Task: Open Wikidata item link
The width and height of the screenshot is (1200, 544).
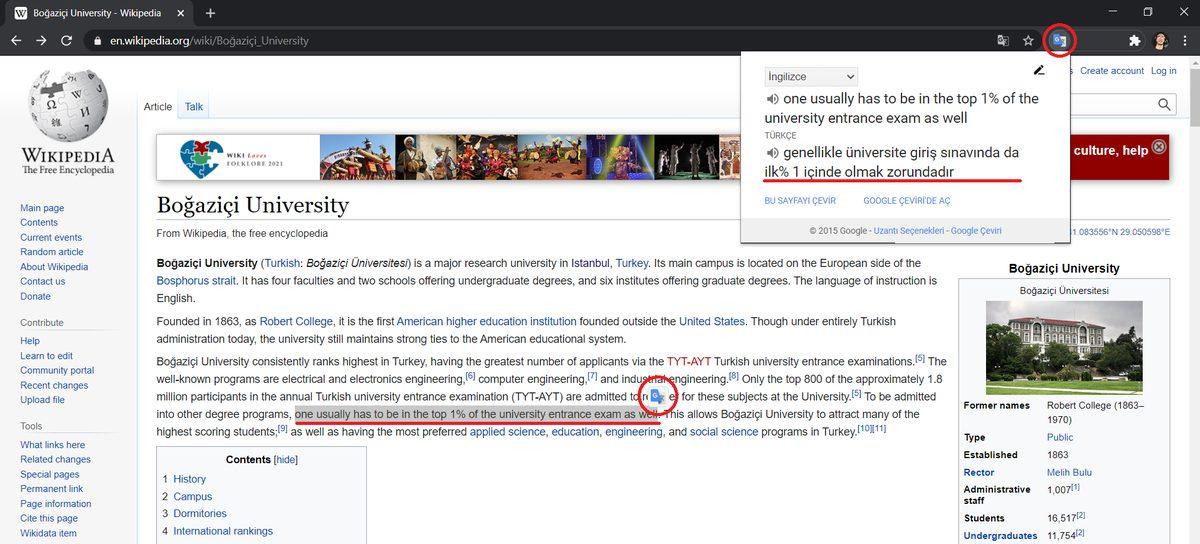Action: tap(48, 533)
